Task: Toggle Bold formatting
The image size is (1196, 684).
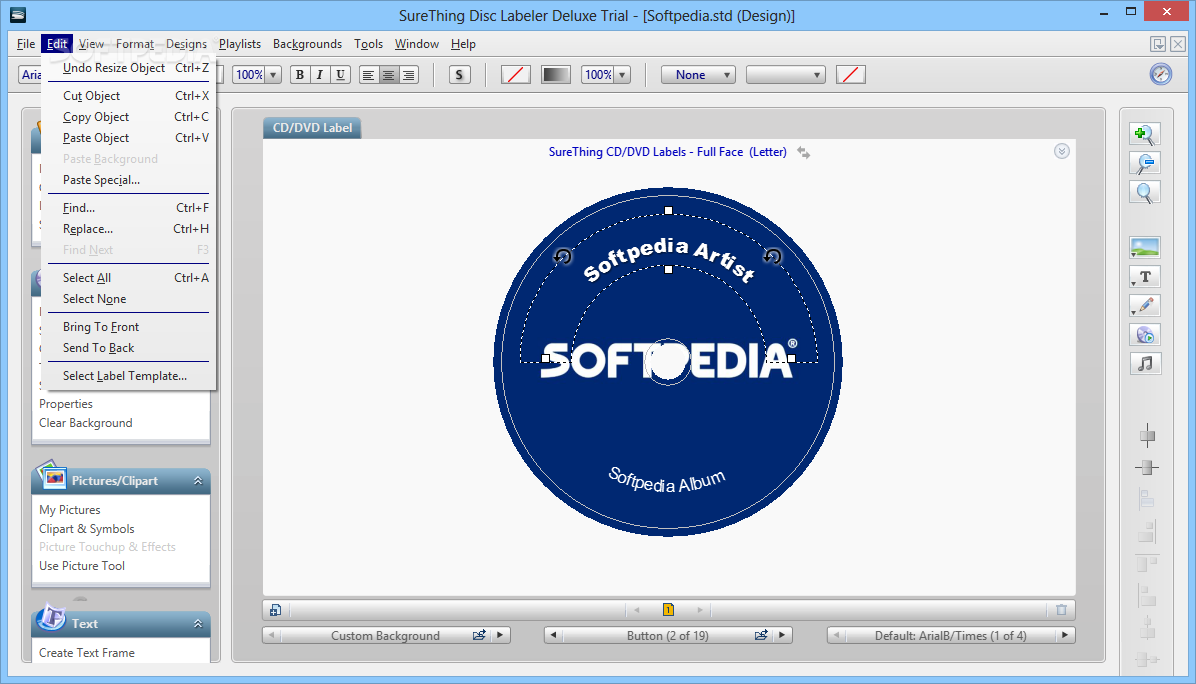Action: click(300, 75)
